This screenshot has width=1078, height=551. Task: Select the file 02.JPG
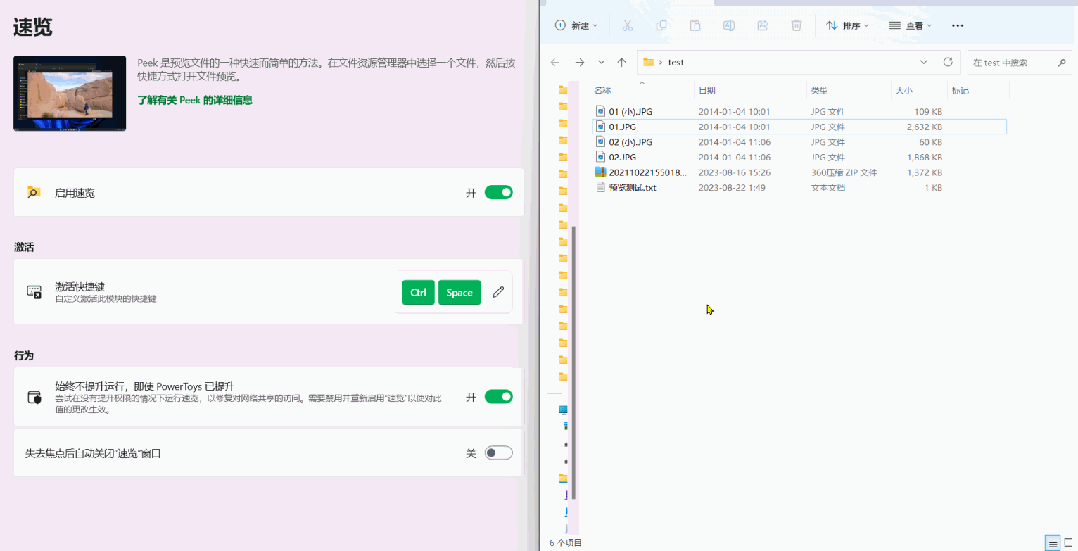point(622,157)
